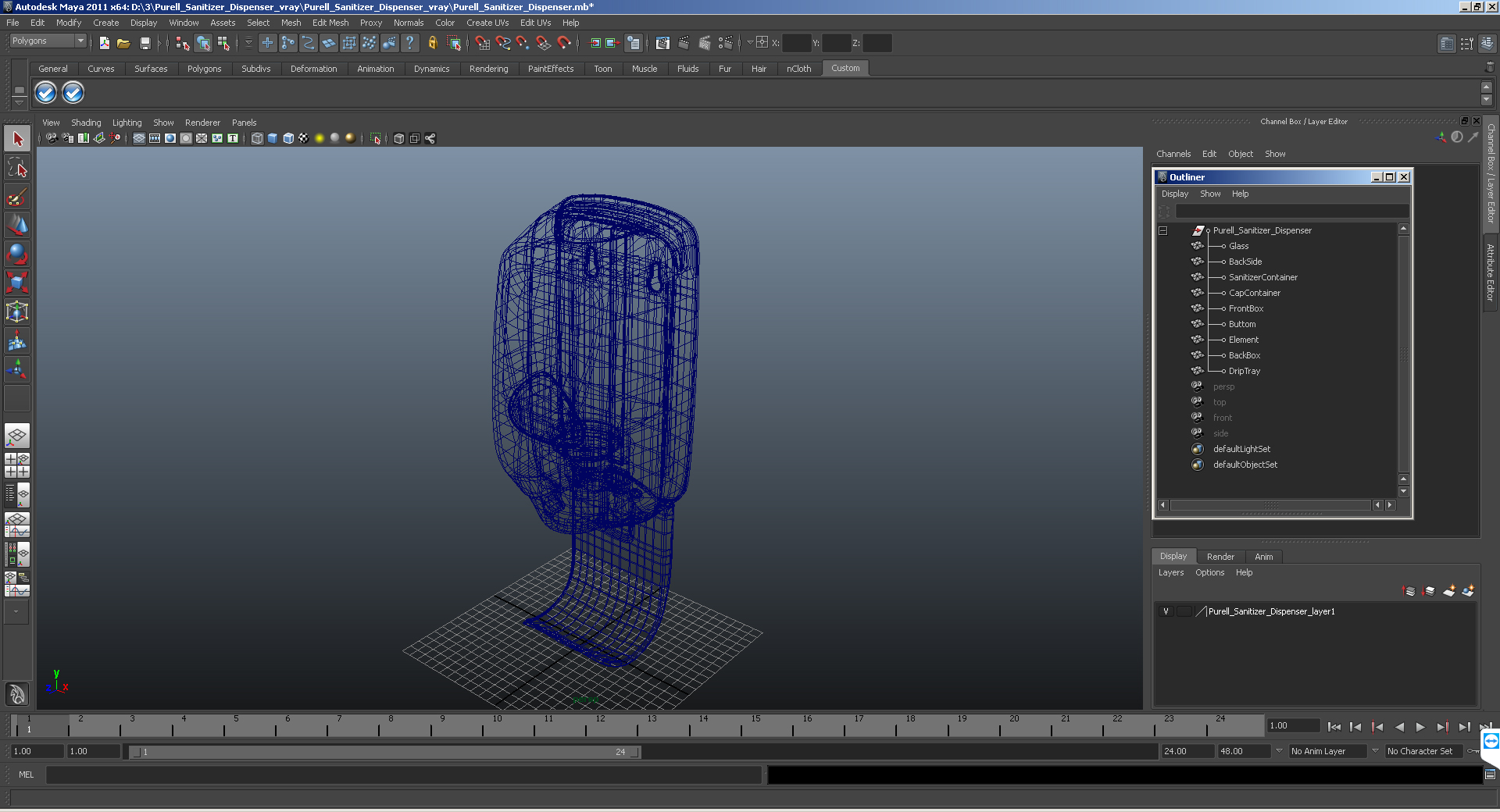Image resolution: width=1500 pixels, height=812 pixels.
Task: Enable wireframe shading cube icon
Action: point(257,138)
